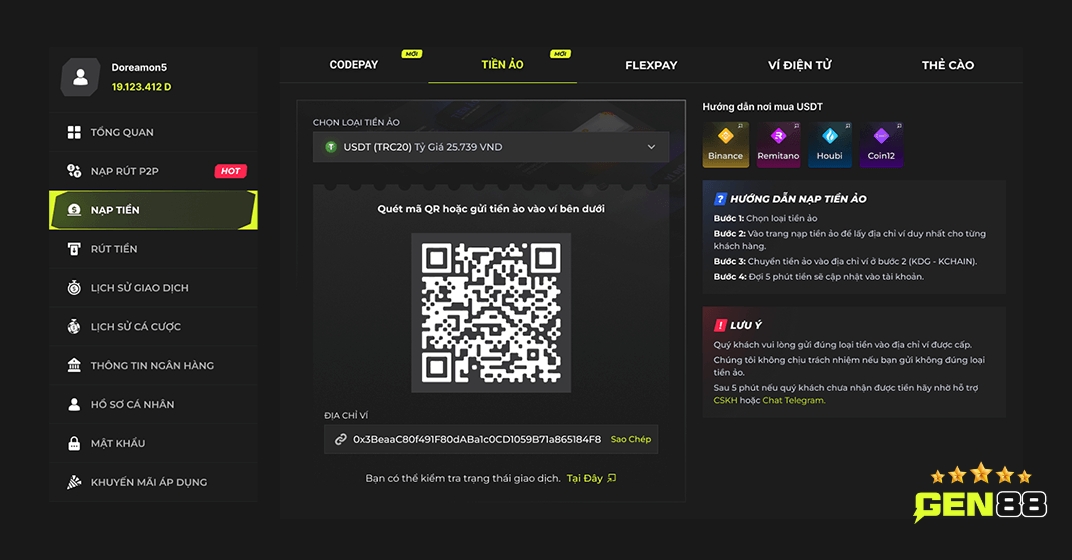Click the CSKH support link

[725, 401]
